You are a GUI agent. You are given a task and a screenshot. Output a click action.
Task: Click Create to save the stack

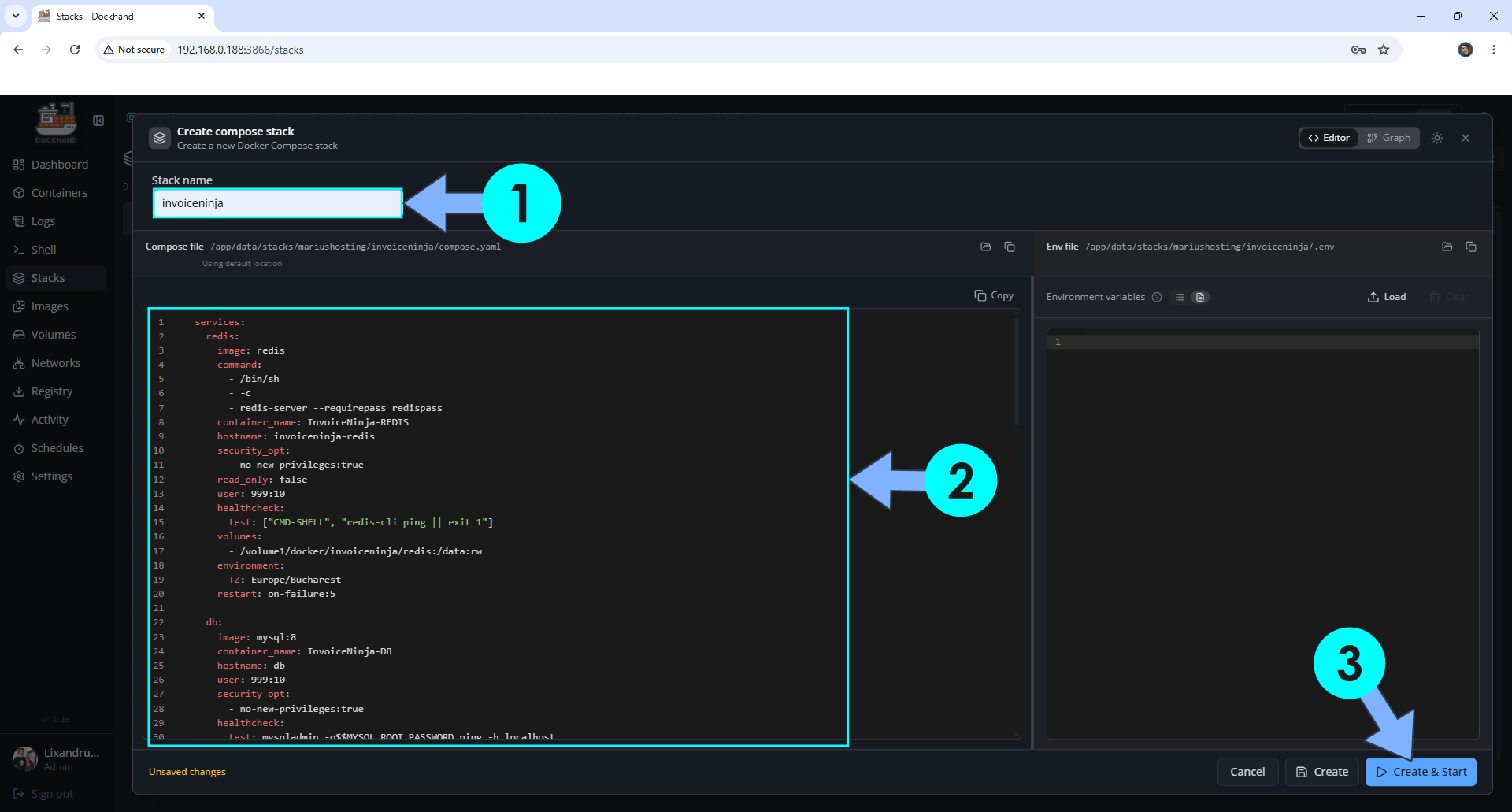1322,772
